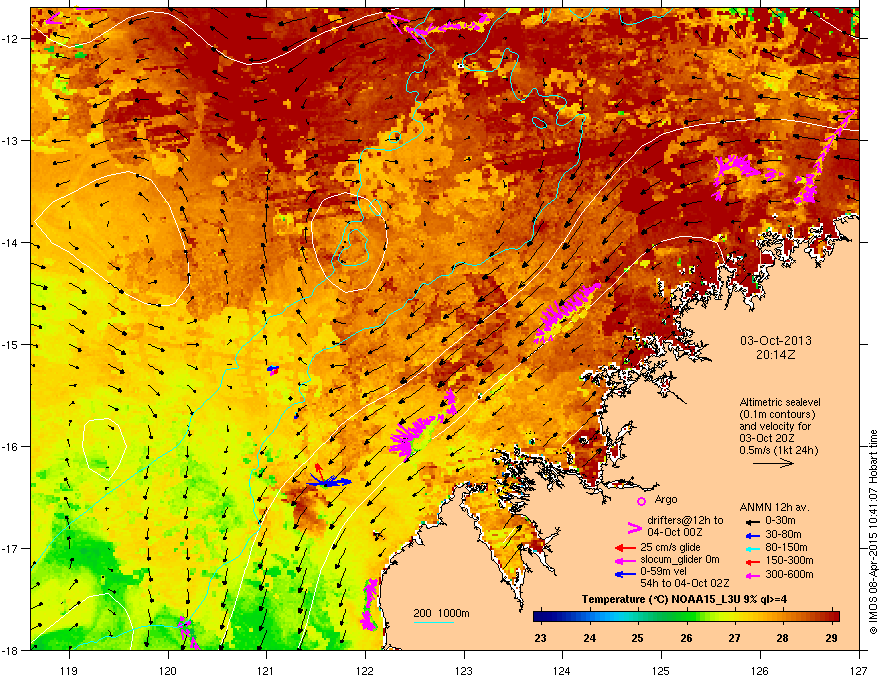Click the colorbar value '23'
The image size is (880, 680).
[x=540, y=638]
